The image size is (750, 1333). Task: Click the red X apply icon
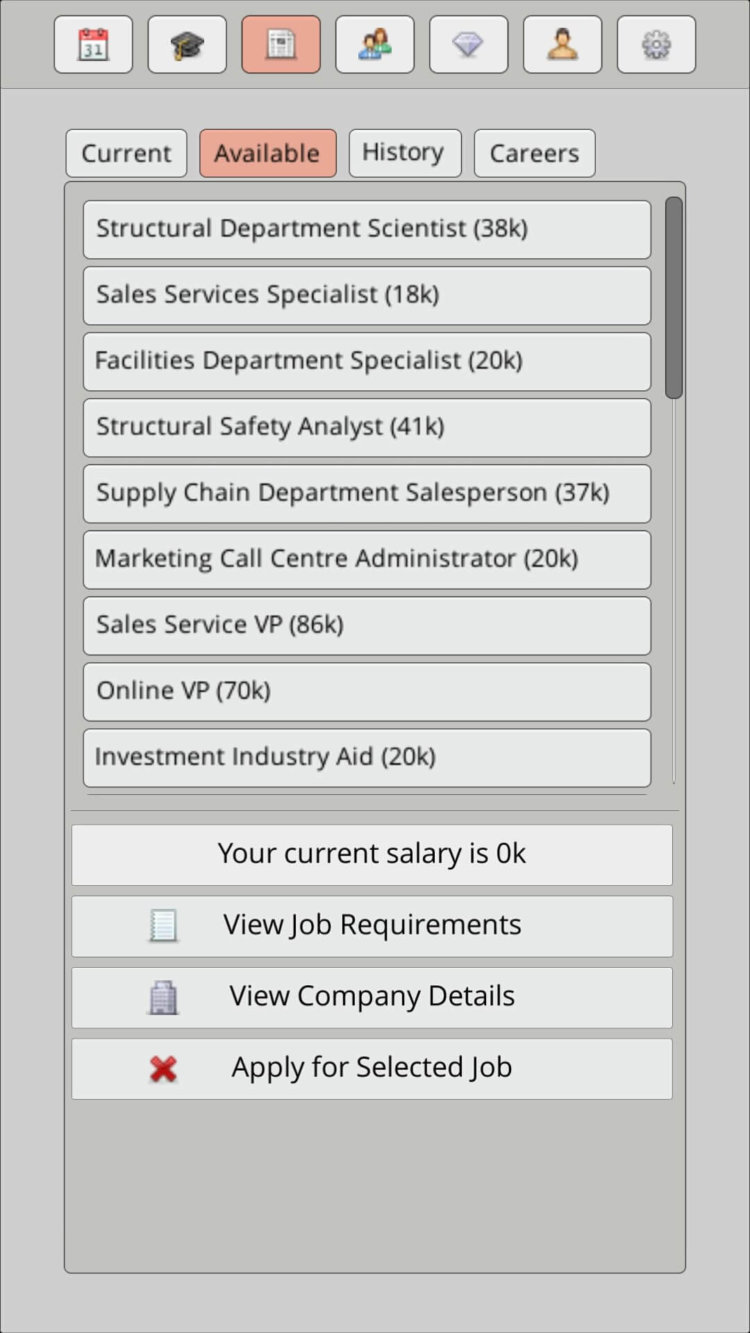point(163,1069)
